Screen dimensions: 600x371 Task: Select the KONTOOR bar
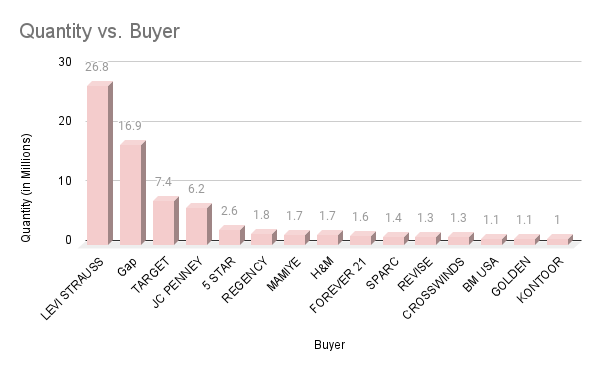tap(559, 240)
